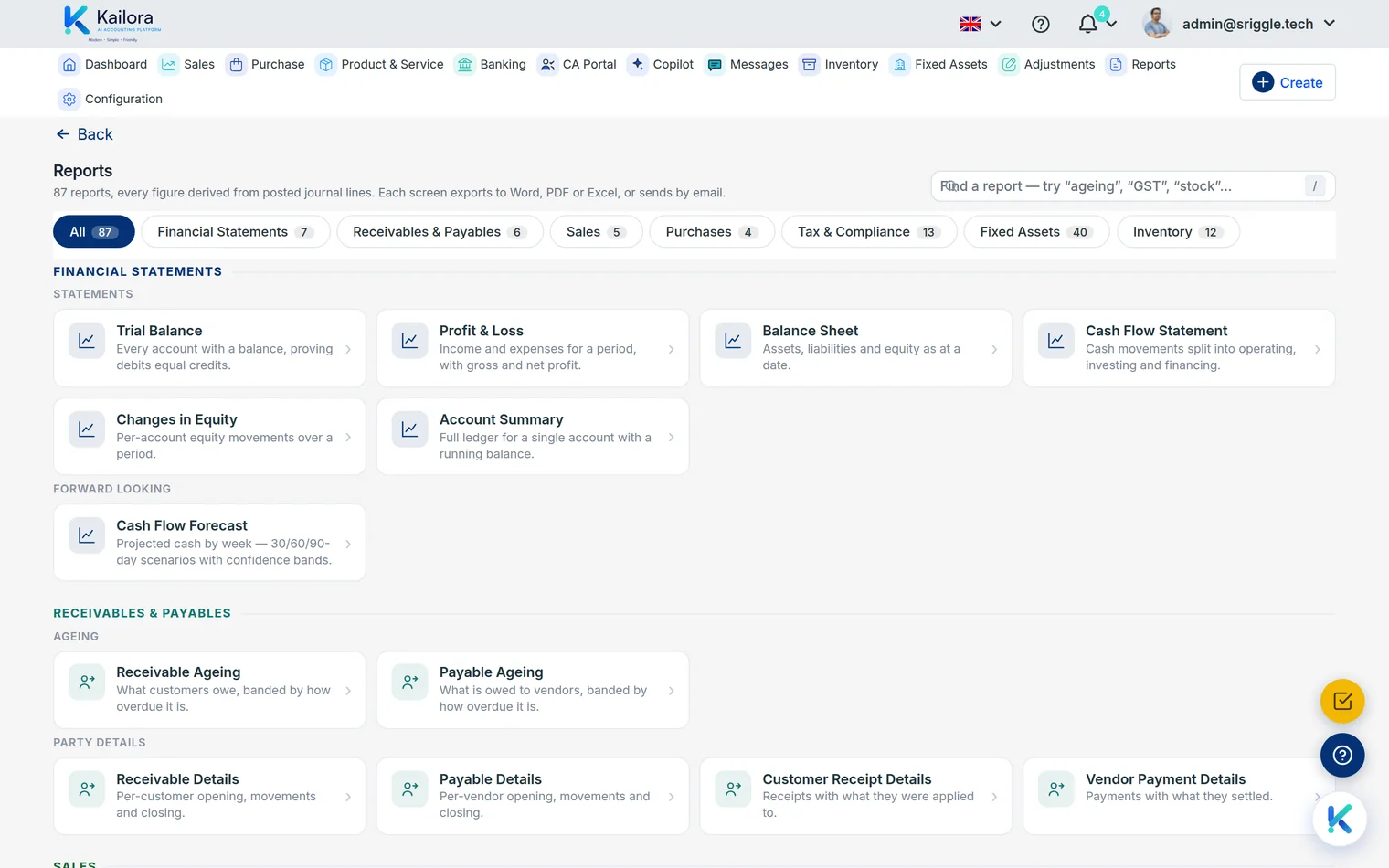This screenshot has width=1389, height=868.
Task: Filter by Receivables & Payables tab
Action: point(440,232)
